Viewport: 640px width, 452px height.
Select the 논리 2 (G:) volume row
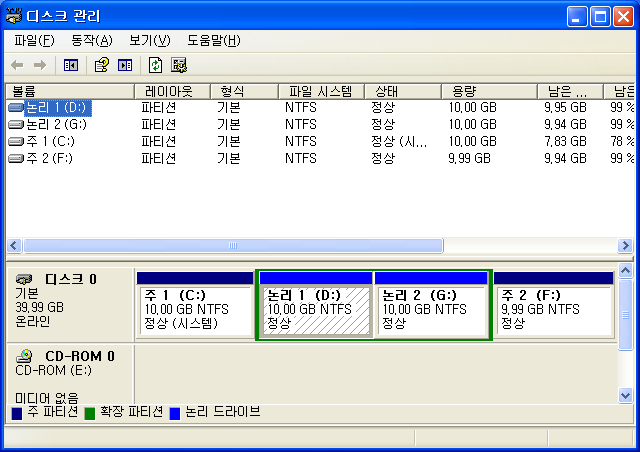pyautogui.click(x=320, y=124)
